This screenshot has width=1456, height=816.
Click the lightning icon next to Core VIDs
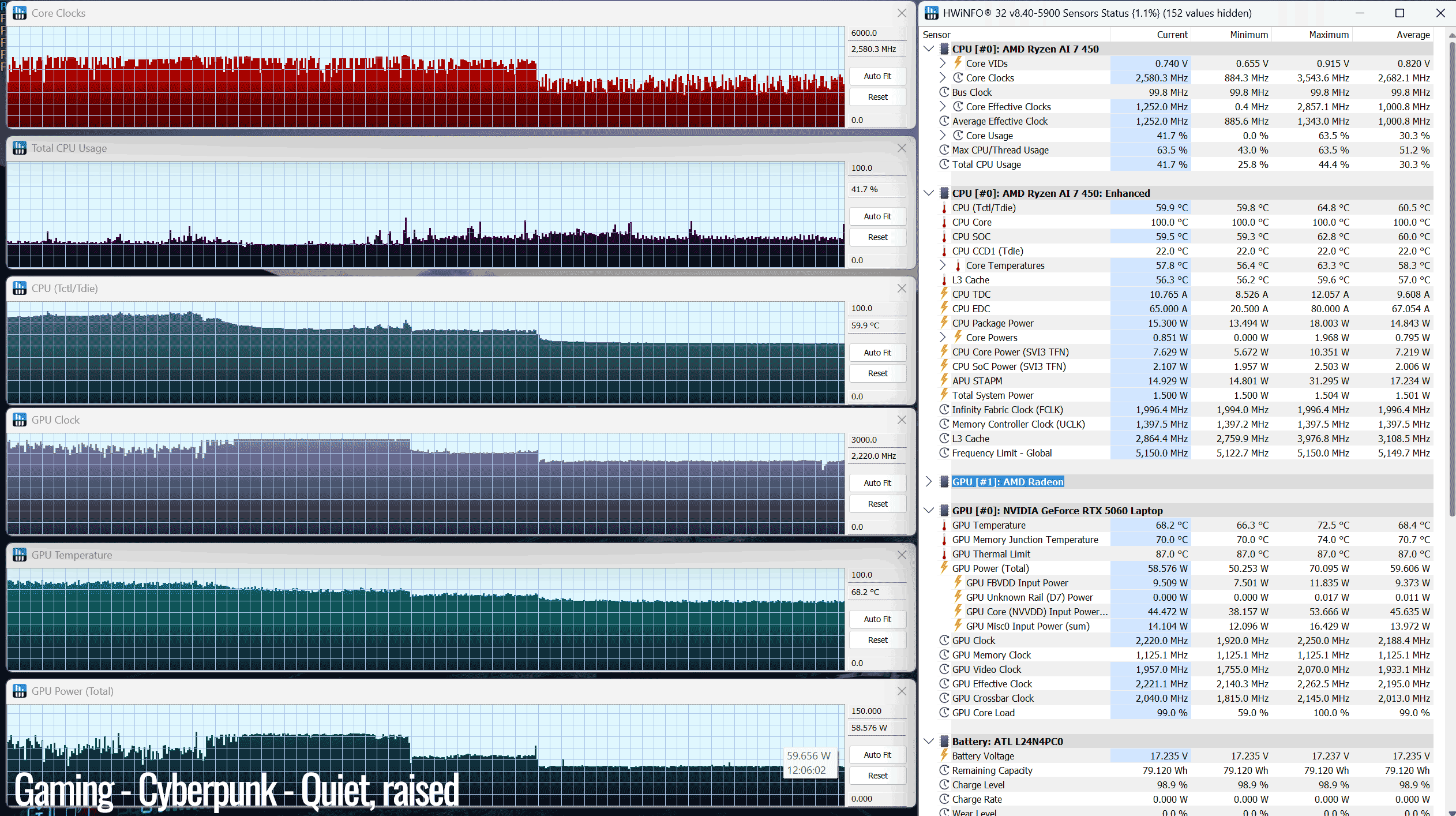(x=958, y=63)
